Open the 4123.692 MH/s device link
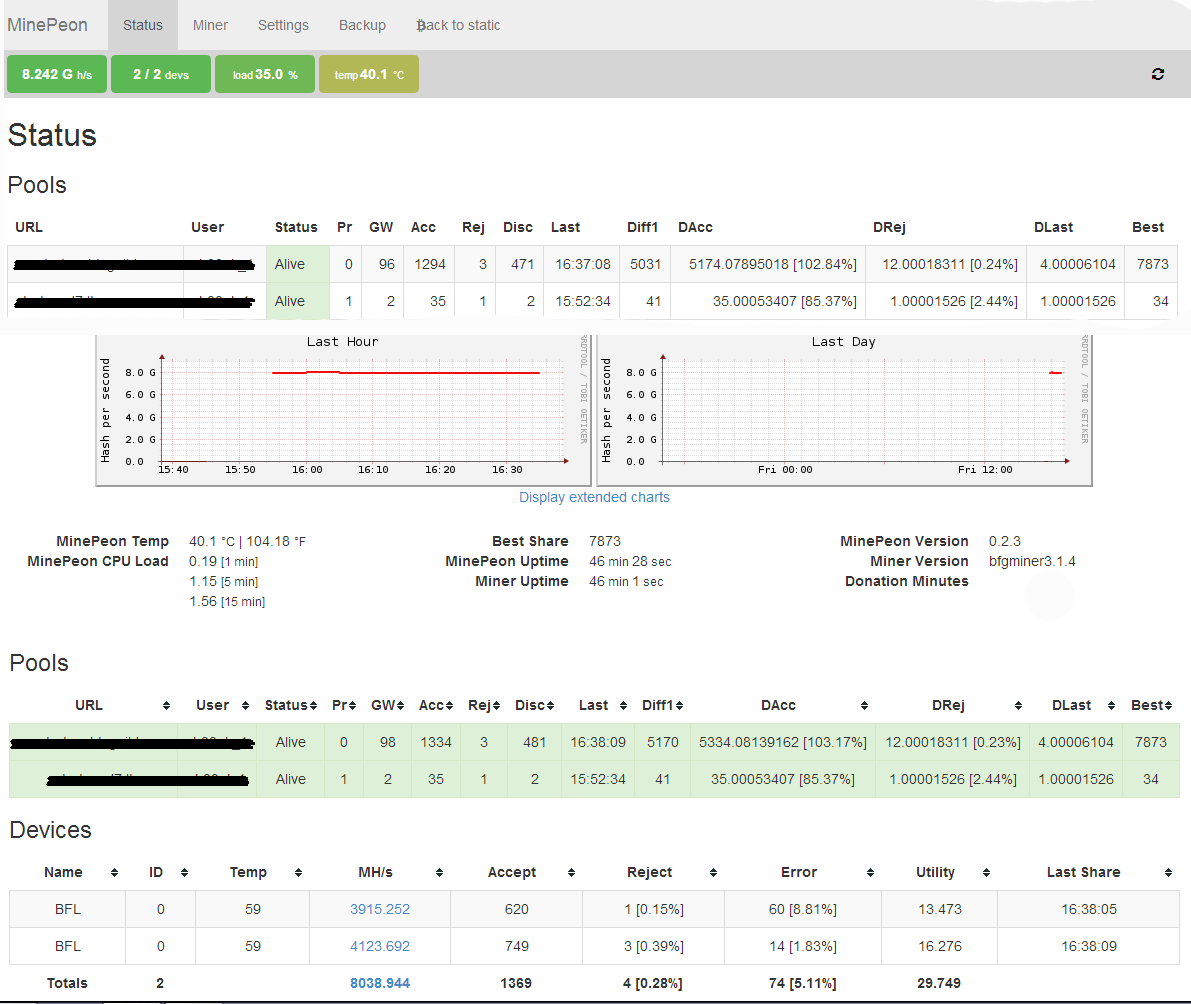Screen dimensions: 1191x1004 point(380,946)
